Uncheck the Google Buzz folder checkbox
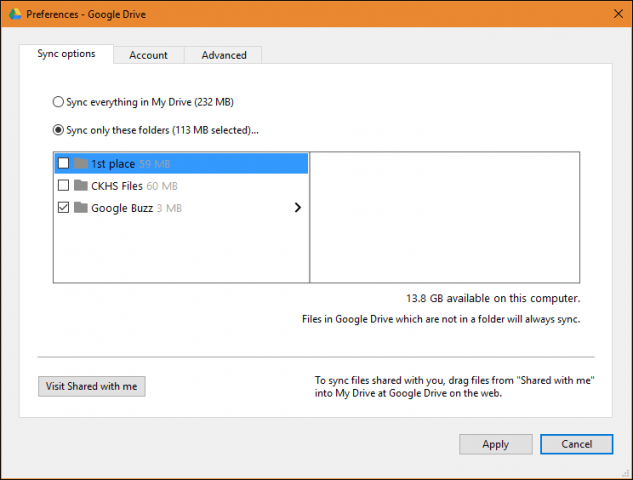This screenshot has width=633, height=480. click(x=63, y=208)
